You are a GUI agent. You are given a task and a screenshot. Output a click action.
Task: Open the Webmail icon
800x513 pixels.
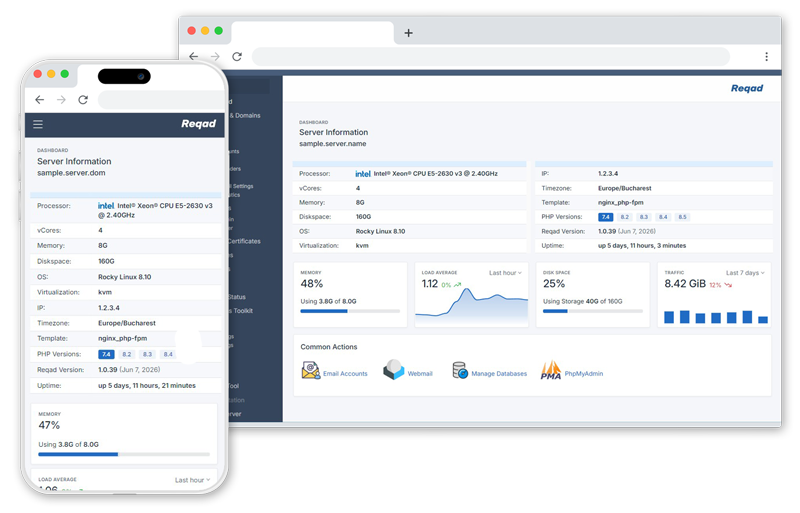pyautogui.click(x=393, y=370)
